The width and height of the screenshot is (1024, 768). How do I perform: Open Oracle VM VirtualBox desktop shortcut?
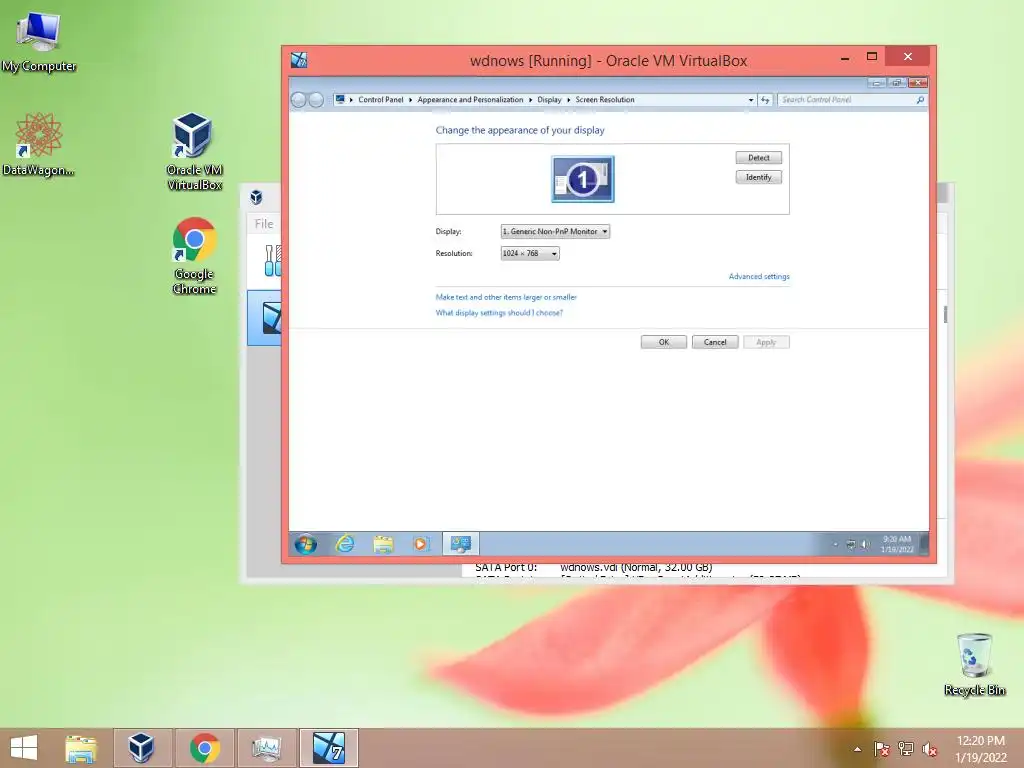[194, 152]
